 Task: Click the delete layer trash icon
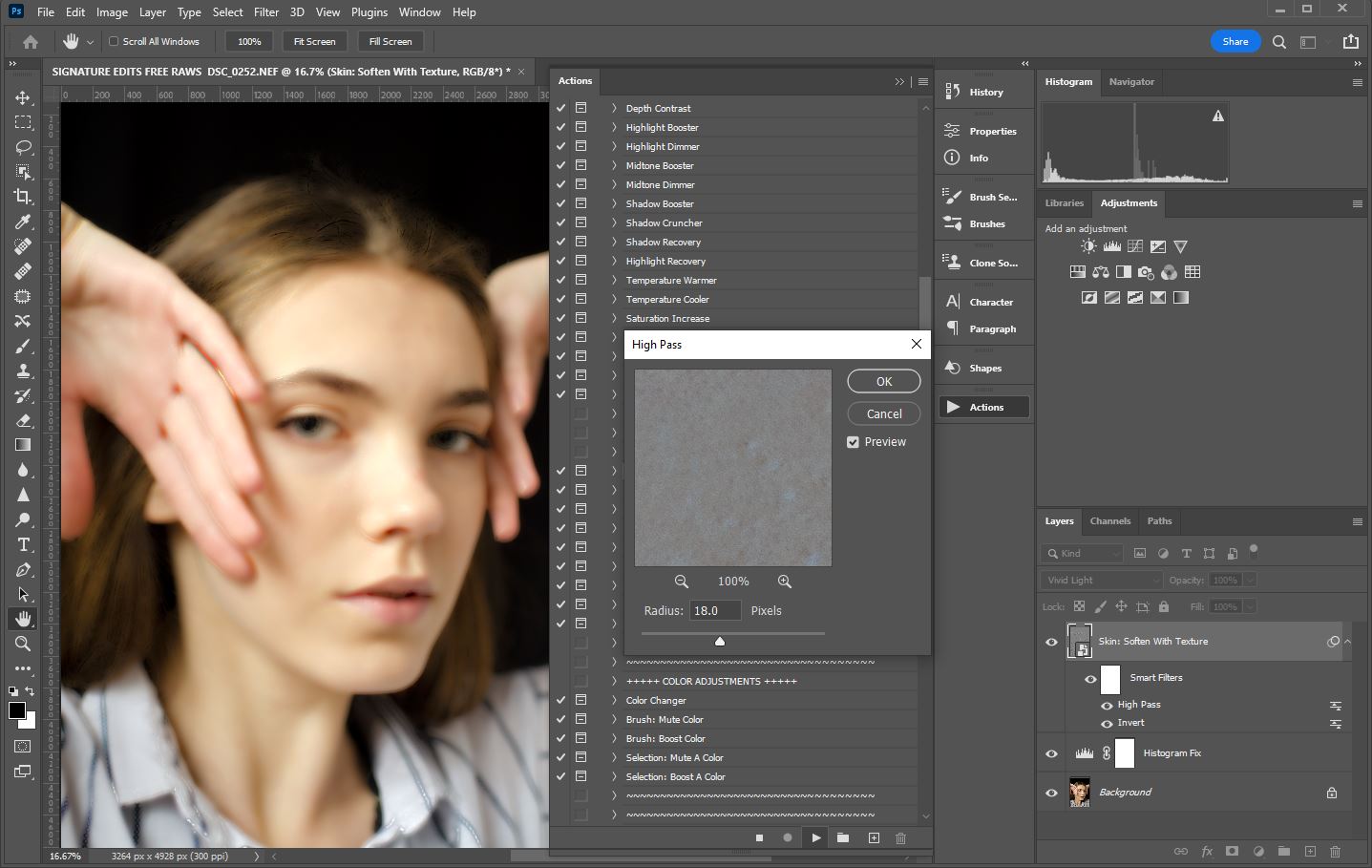1335,851
